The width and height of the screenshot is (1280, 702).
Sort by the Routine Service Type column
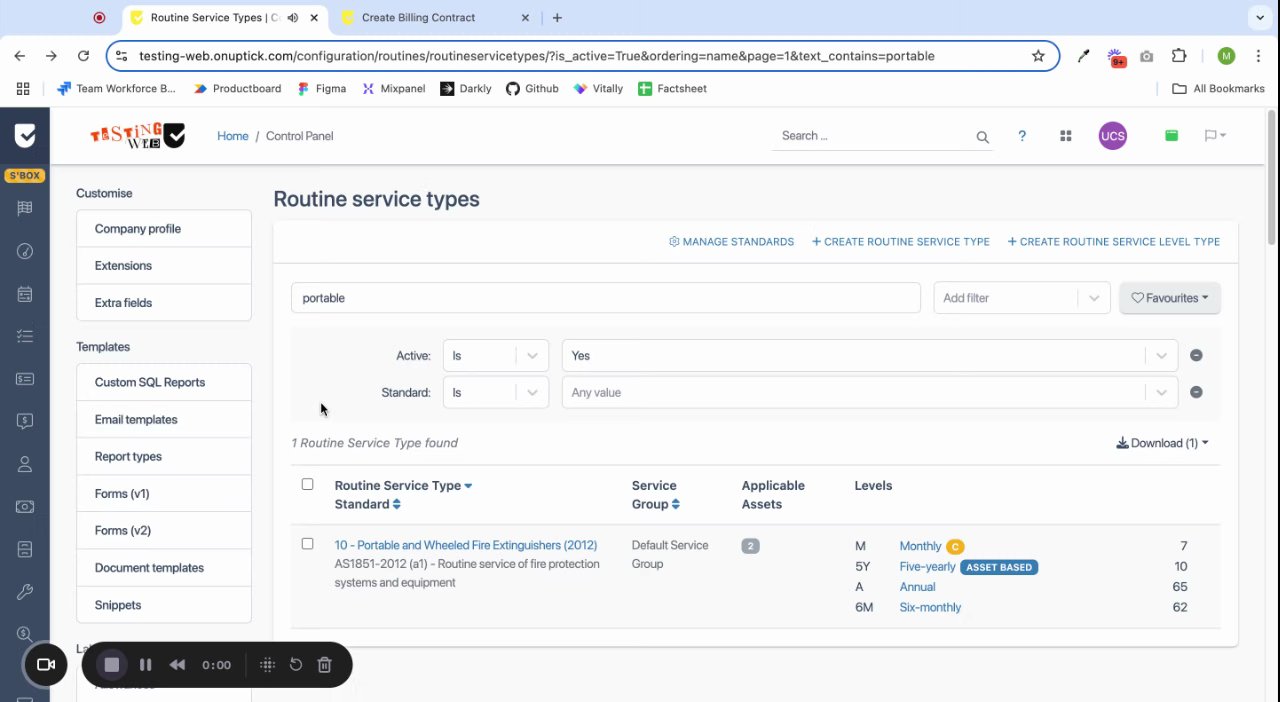click(403, 485)
